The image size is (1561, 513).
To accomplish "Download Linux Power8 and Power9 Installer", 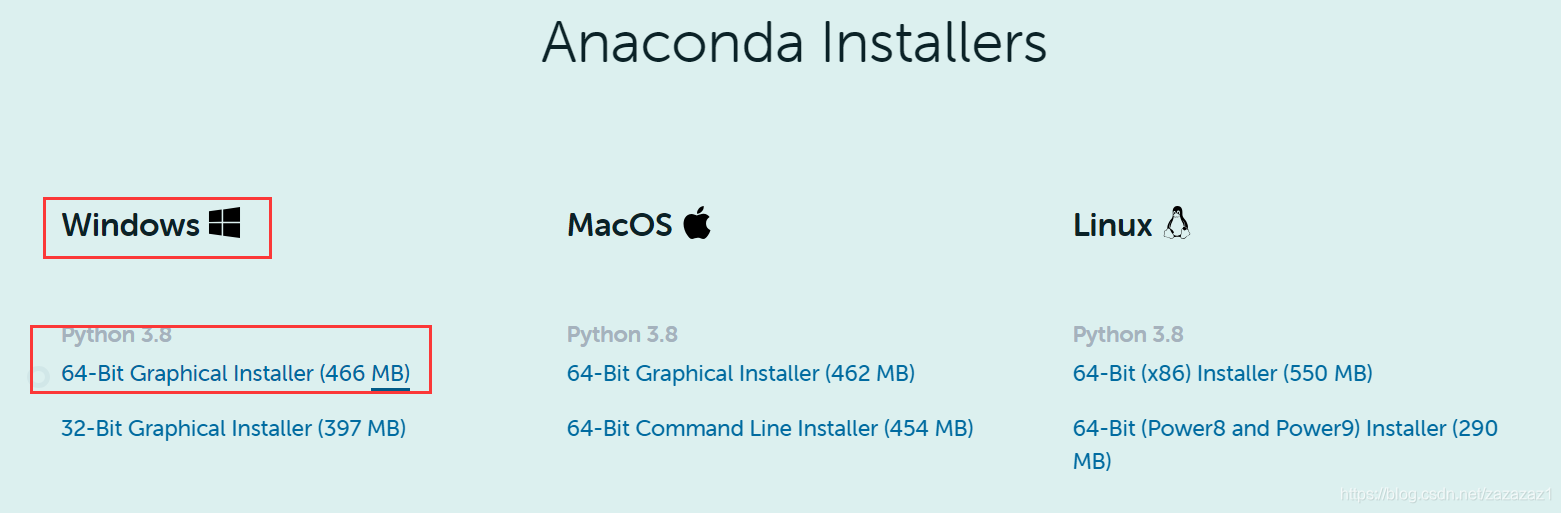I will (x=1285, y=444).
